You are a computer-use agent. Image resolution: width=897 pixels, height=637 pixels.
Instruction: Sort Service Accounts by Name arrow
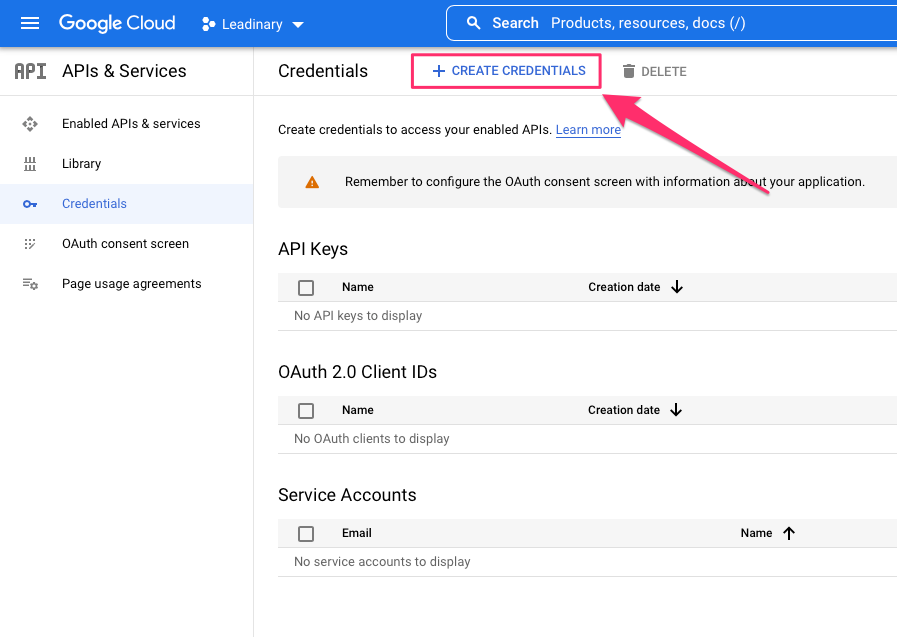click(x=788, y=533)
